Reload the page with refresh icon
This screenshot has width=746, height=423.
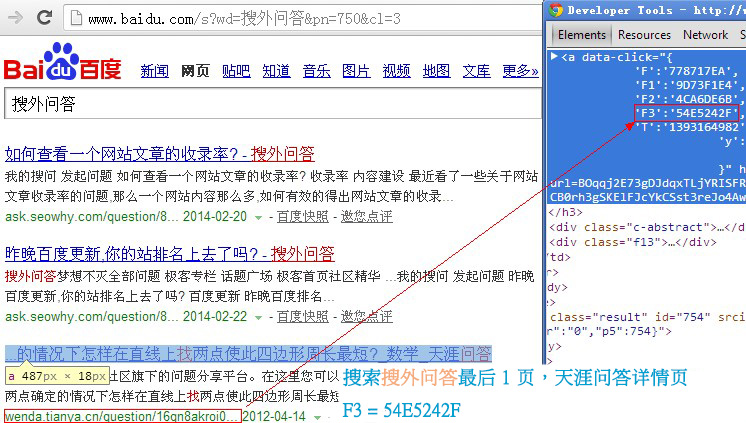tap(45, 18)
